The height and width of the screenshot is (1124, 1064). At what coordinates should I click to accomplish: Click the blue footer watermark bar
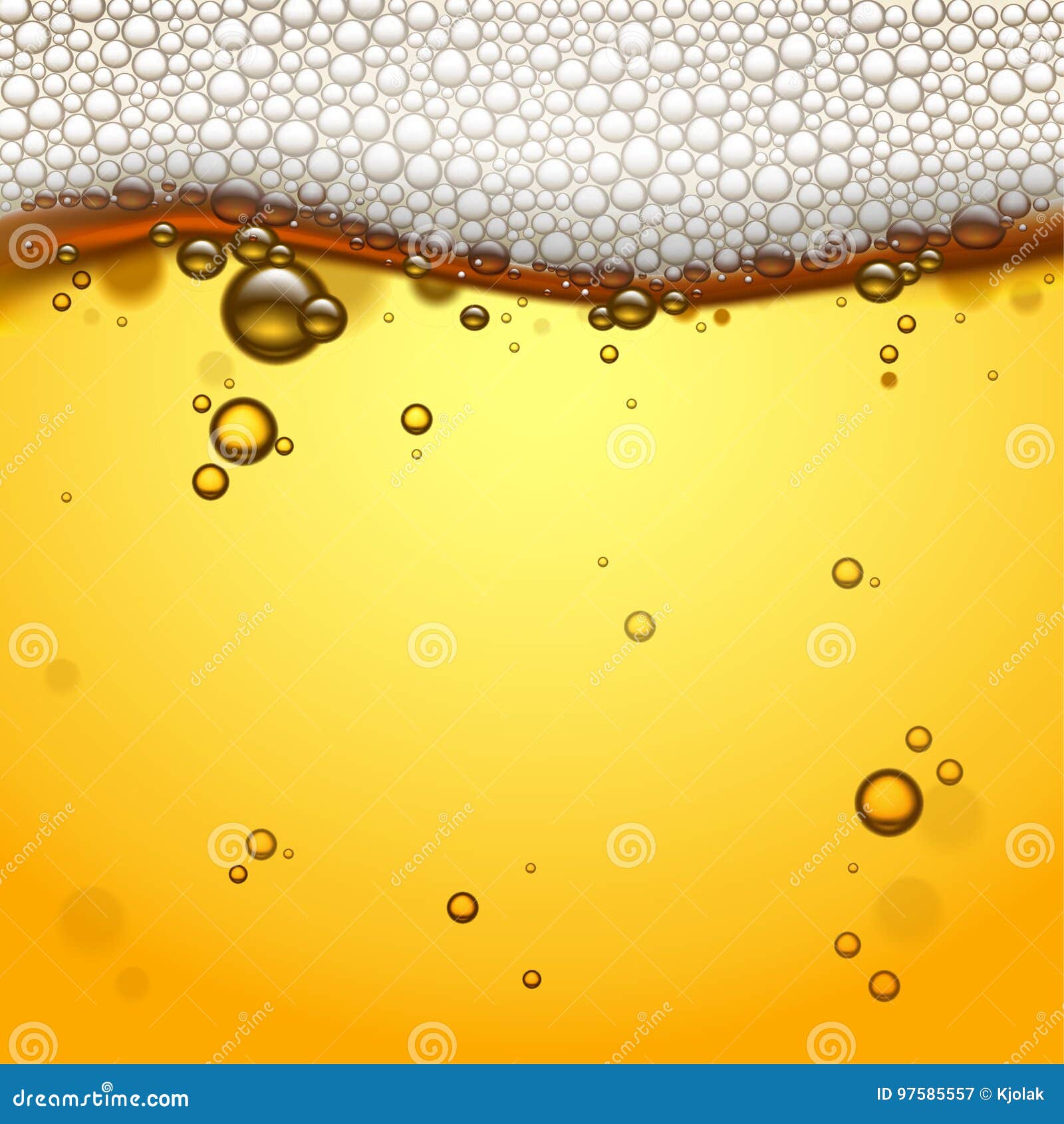pyautogui.click(x=532, y=1094)
